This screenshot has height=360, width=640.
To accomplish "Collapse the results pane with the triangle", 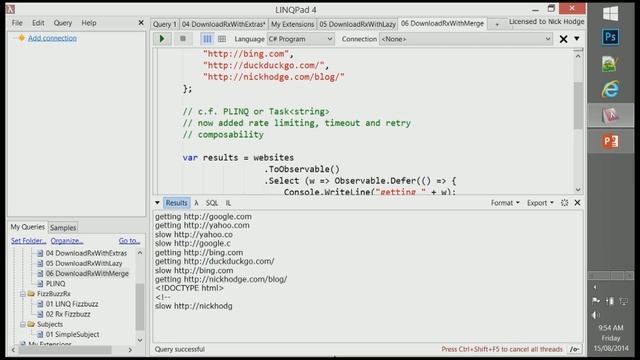I will 157,203.
